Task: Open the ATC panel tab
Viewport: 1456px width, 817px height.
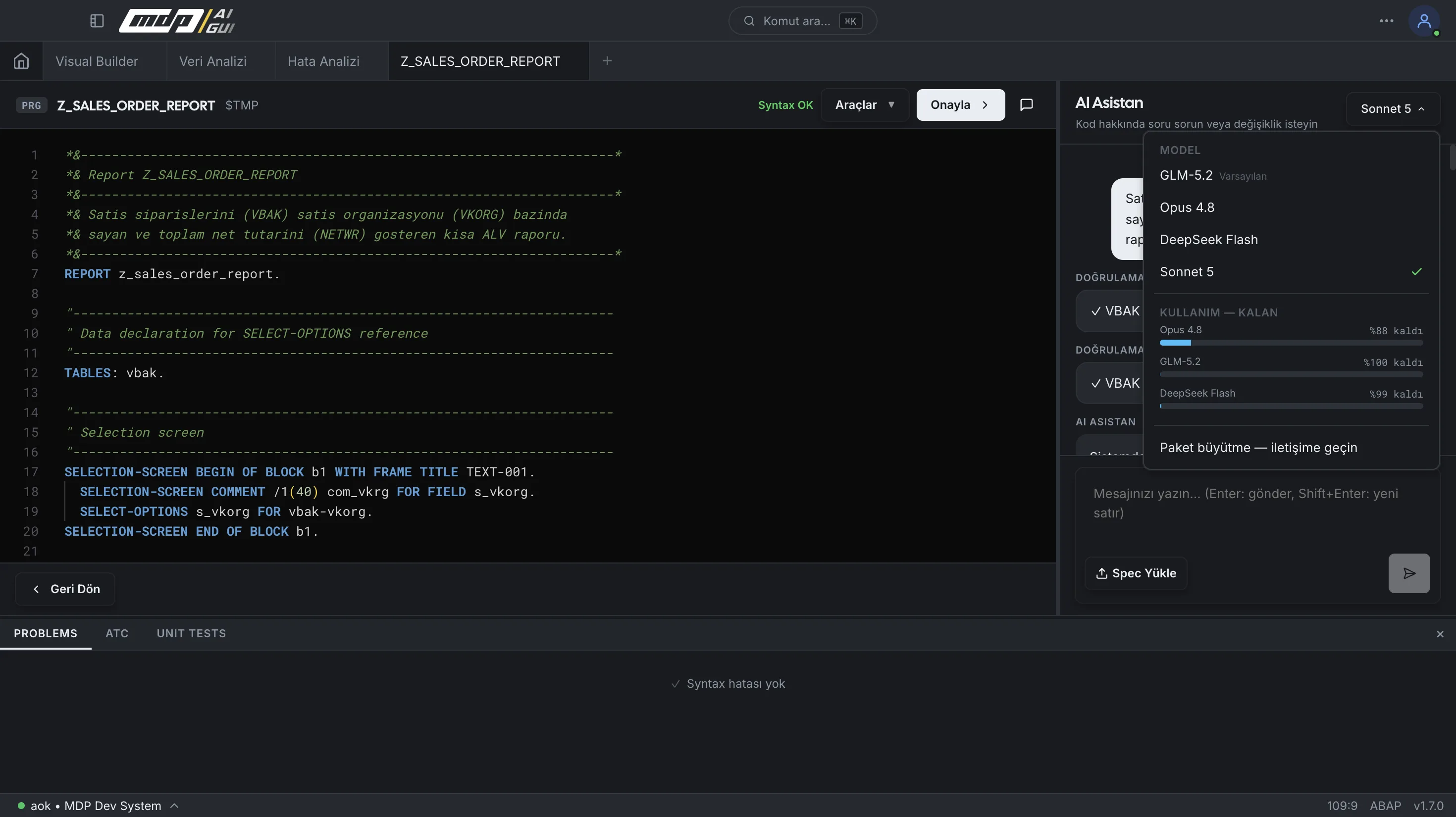Action: tap(117, 633)
